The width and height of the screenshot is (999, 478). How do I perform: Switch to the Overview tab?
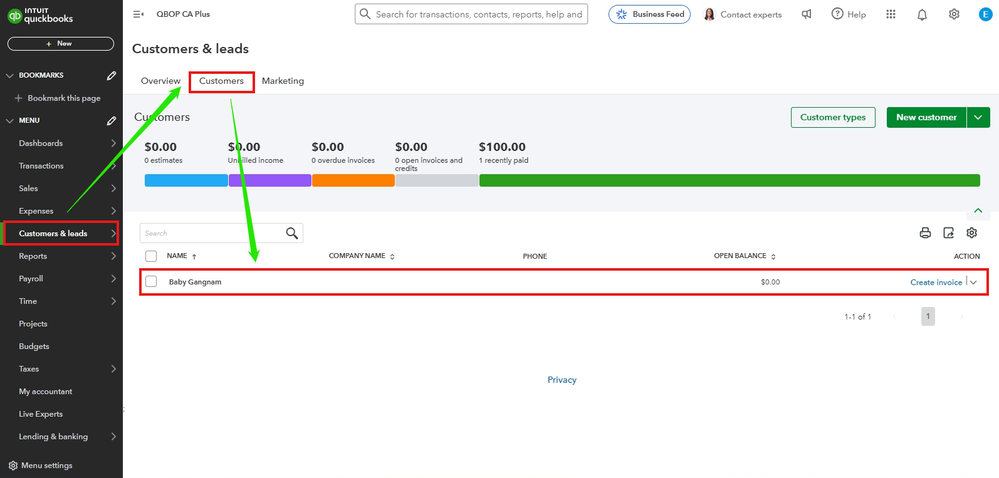[161, 81]
